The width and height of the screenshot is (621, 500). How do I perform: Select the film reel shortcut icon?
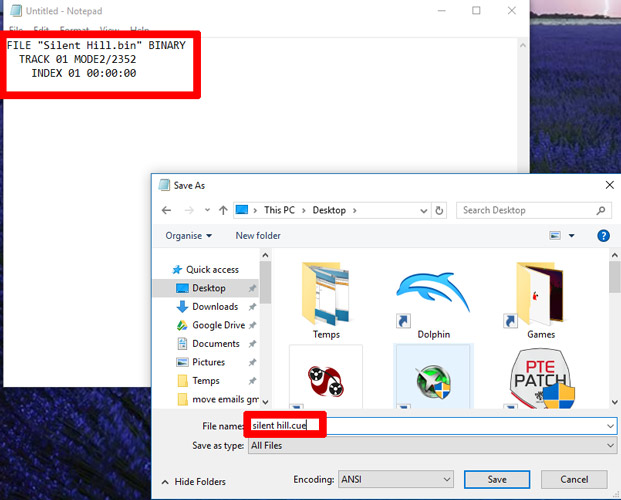(x=326, y=376)
